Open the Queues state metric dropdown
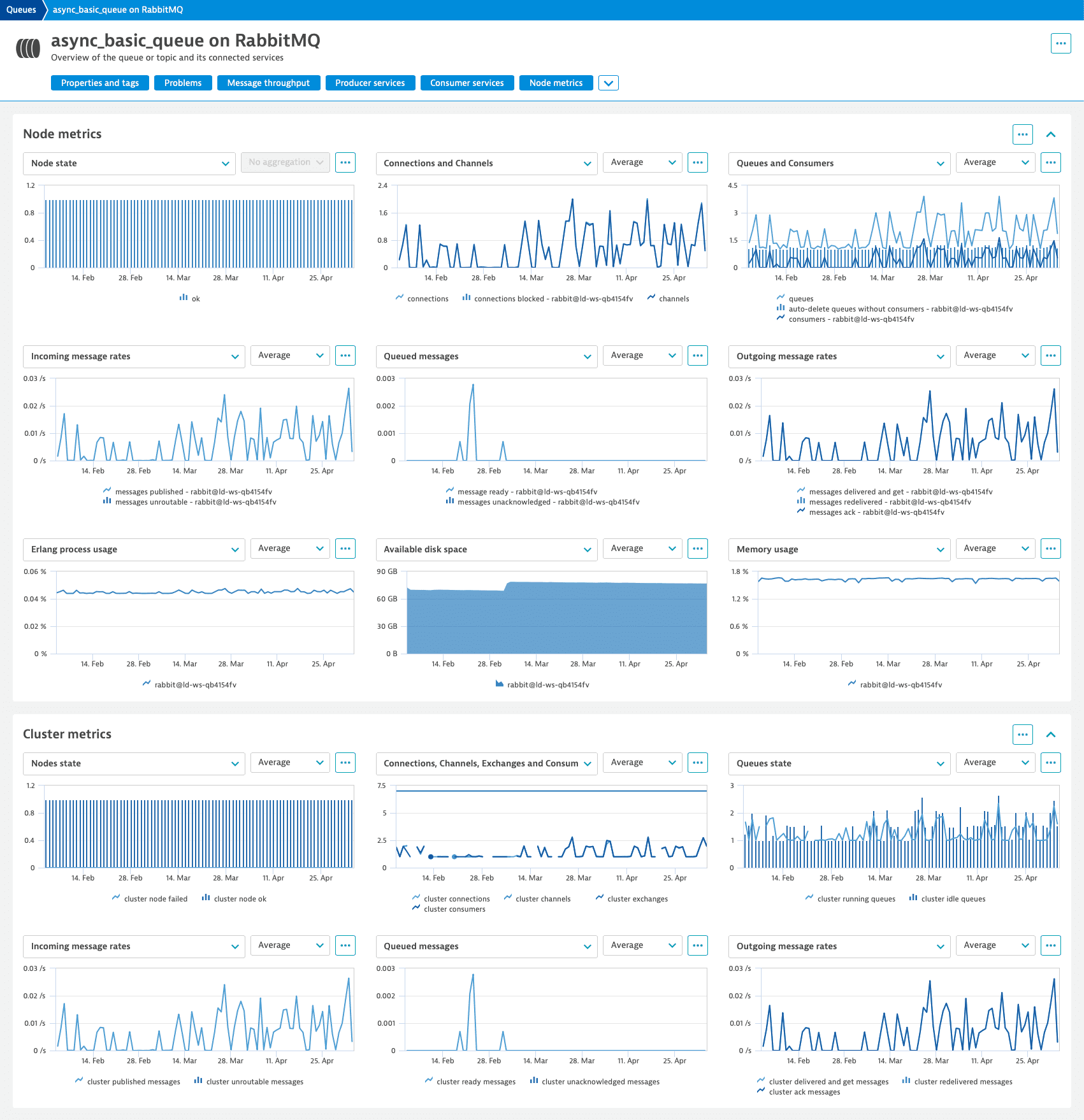 click(839, 763)
